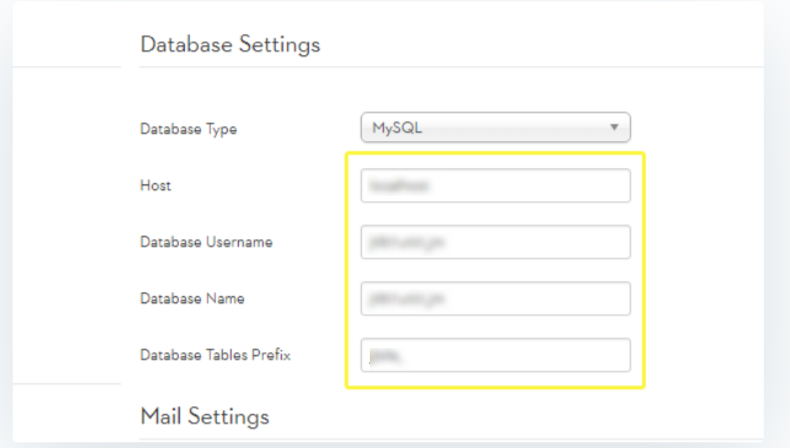Click the blurred value inside the Host field

[391, 186]
